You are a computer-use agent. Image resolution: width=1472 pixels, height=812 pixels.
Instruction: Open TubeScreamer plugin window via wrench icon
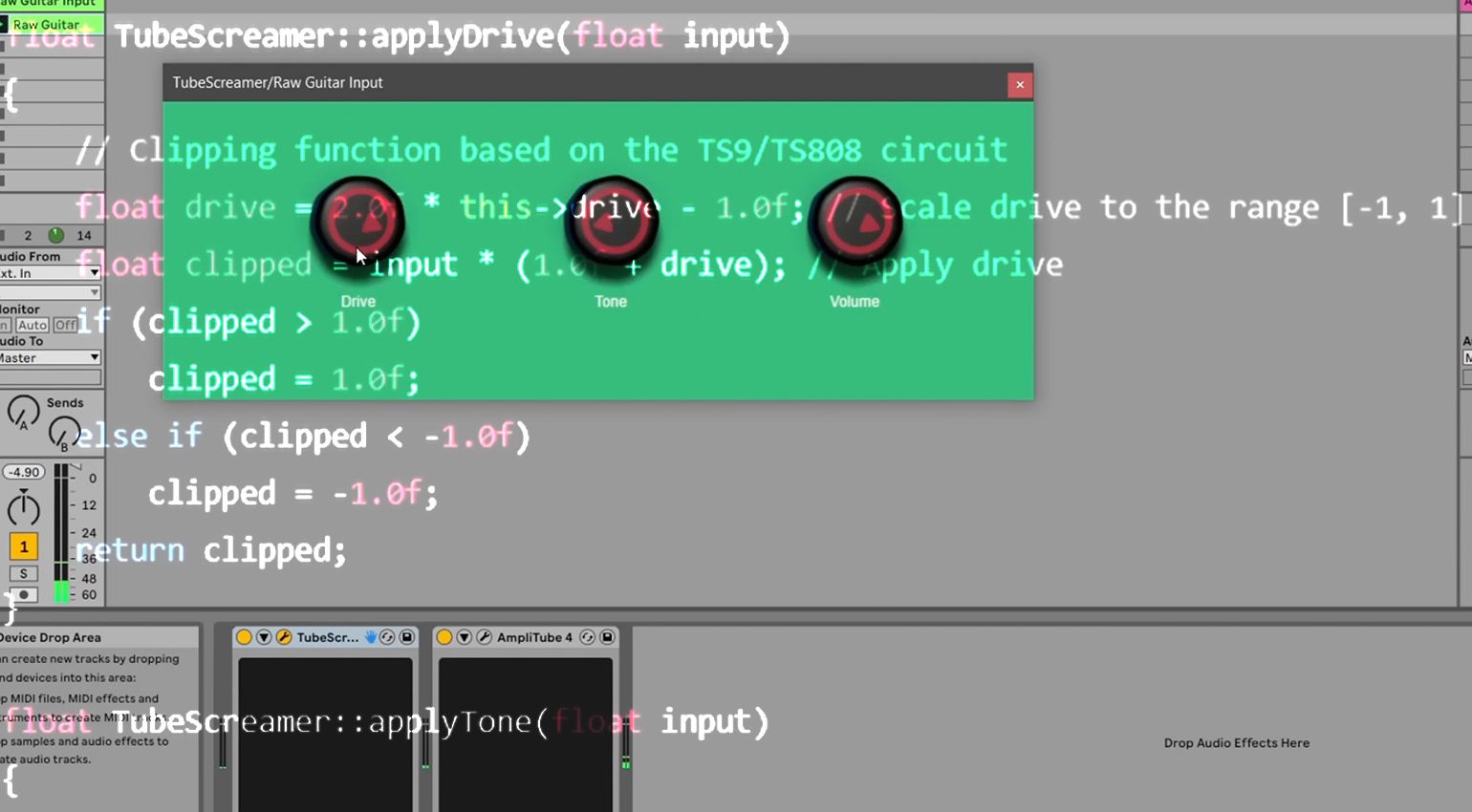[284, 637]
